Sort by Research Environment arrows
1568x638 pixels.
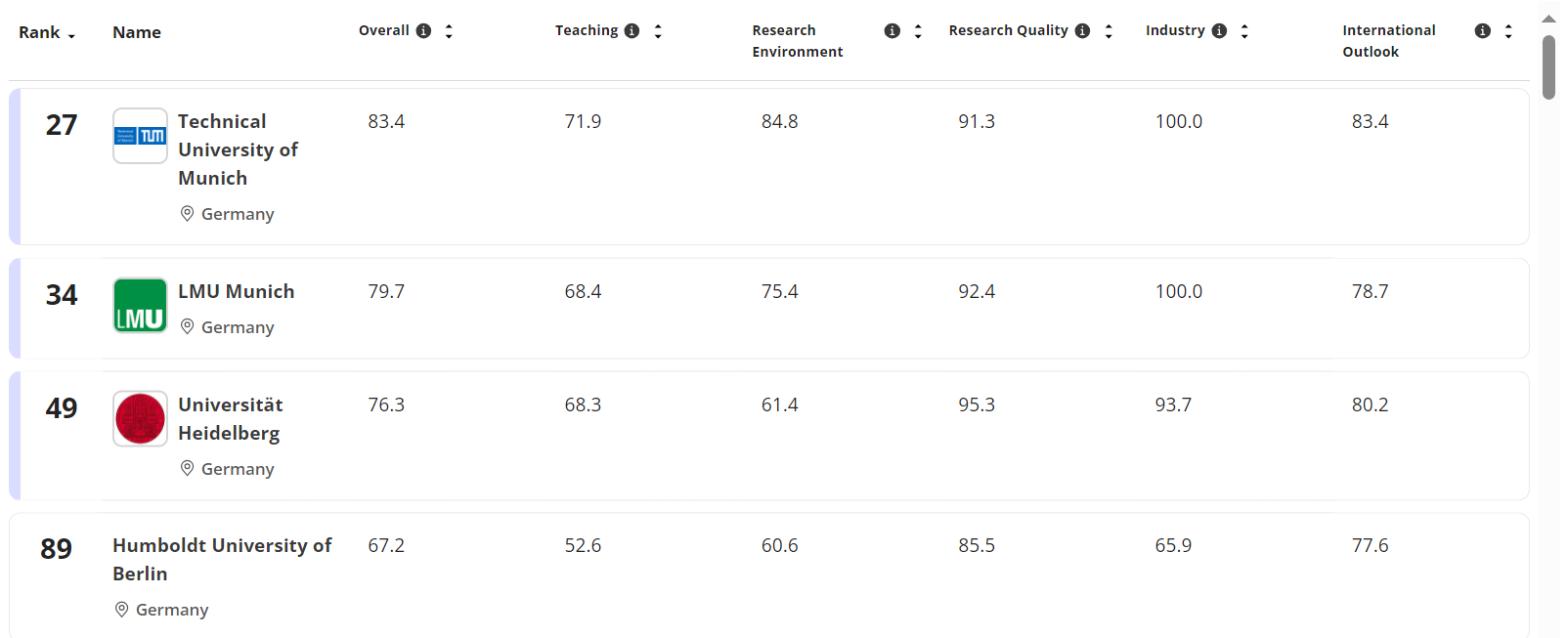point(918,31)
